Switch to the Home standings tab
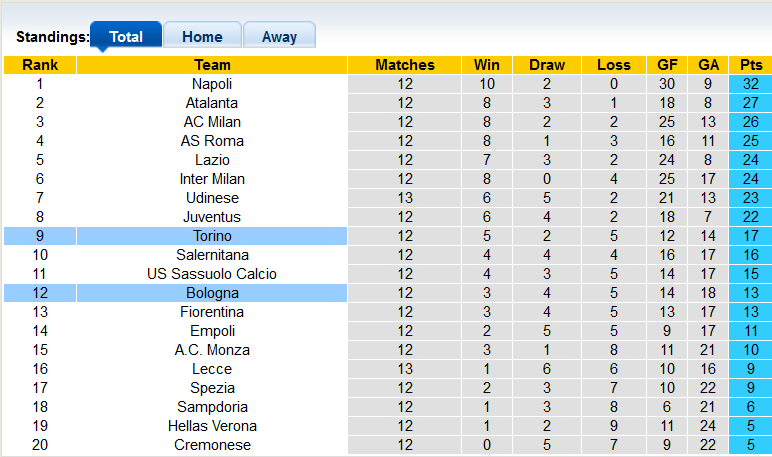 [202, 37]
